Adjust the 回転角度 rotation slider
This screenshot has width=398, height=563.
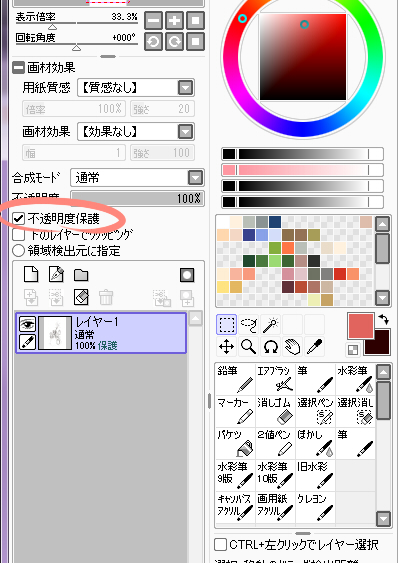(x=77, y=46)
